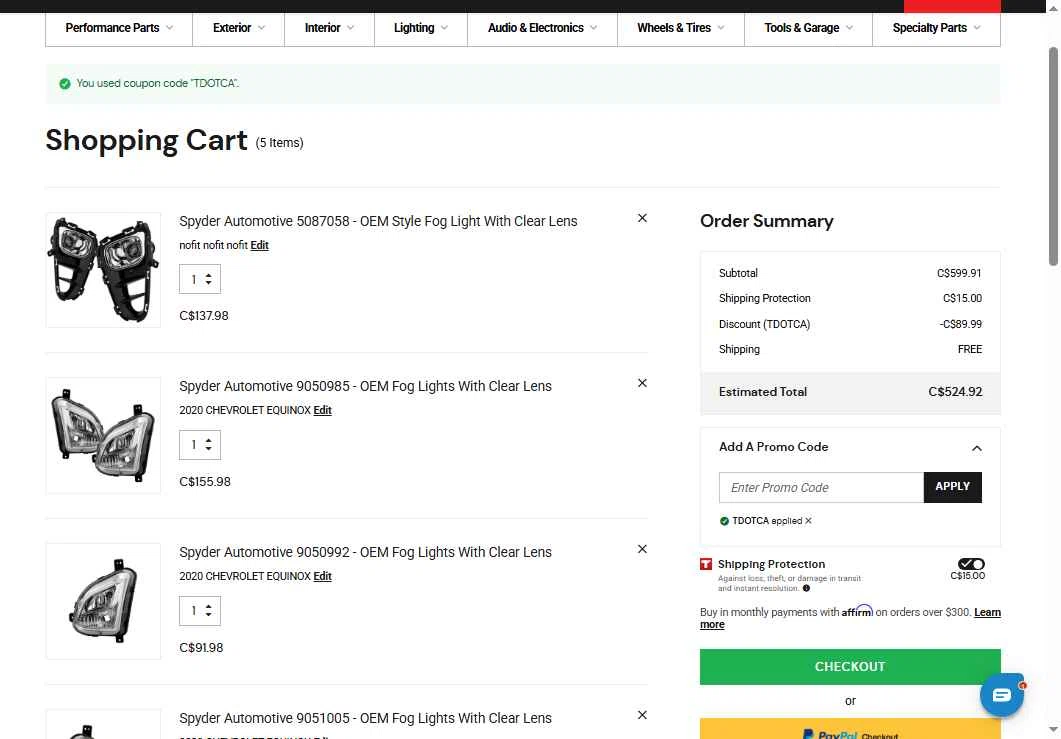Click the C$155.98 item price

point(205,482)
